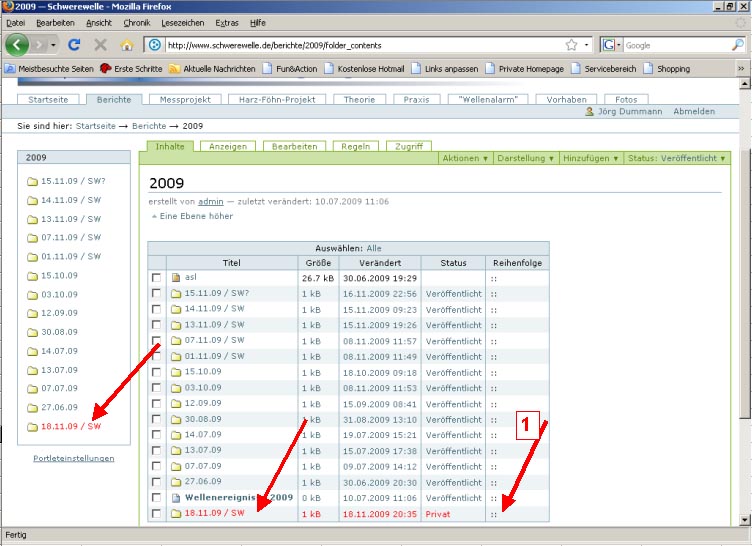Click the Portleteinstellungen link
The height and width of the screenshot is (546, 752).
pyautogui.click(x=73, y=458)
